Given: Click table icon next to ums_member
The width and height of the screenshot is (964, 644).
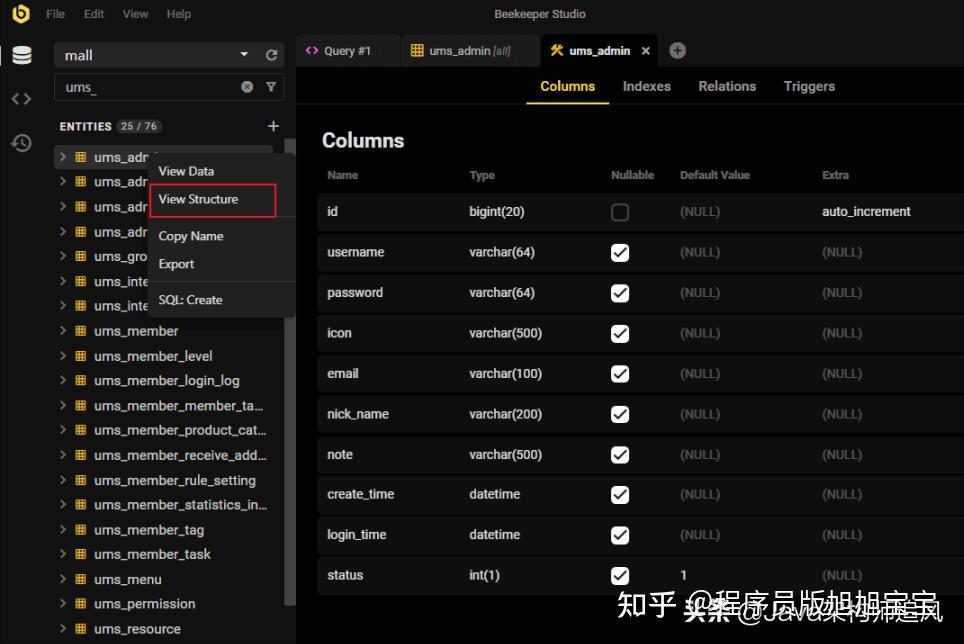Looking at the screenshot, I should (x=81, y=331).
